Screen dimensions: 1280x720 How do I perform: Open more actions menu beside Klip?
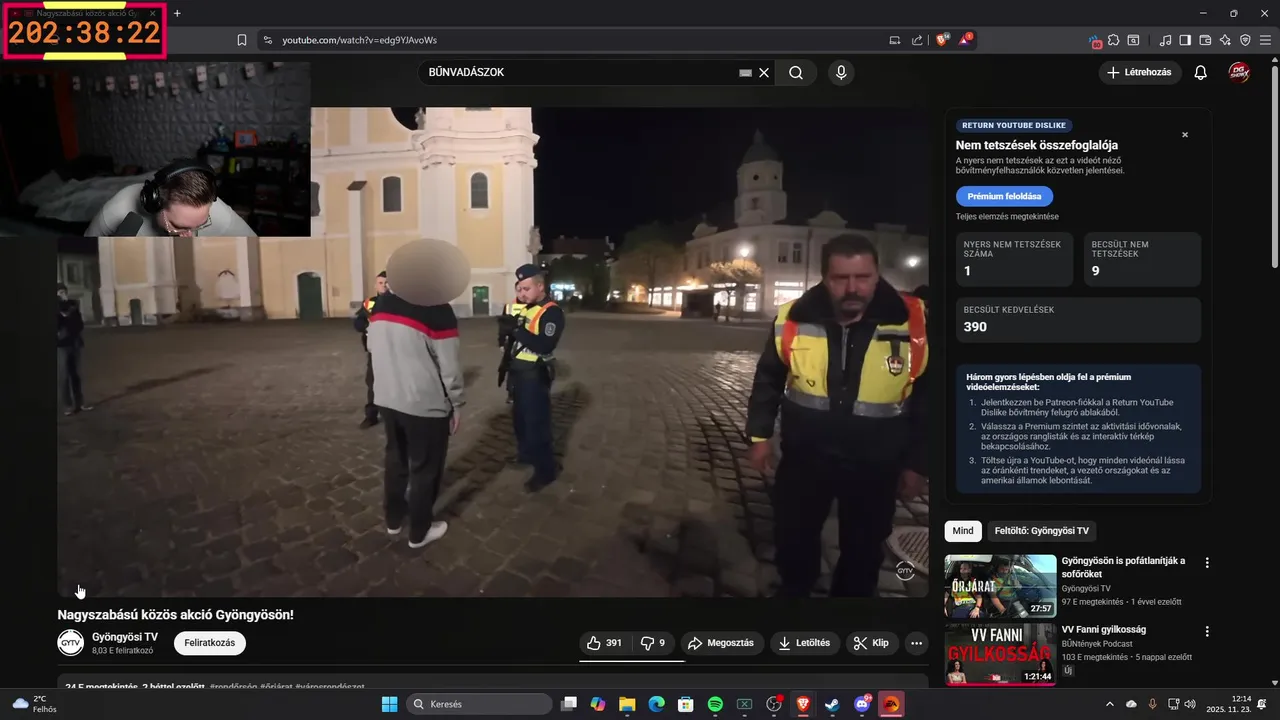coord(916,643)
